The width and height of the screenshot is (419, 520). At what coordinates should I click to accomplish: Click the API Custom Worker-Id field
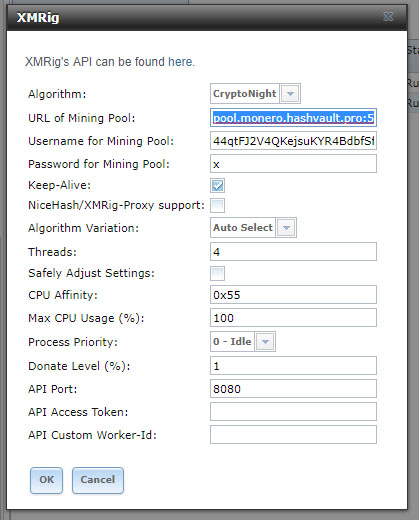(x=293, y=435)
